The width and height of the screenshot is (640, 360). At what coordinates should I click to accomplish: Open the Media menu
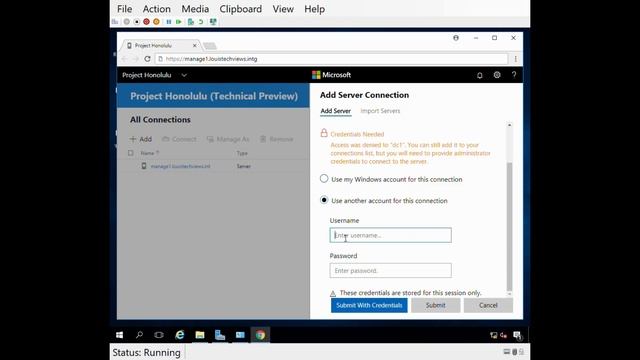(x=195, y=9)
